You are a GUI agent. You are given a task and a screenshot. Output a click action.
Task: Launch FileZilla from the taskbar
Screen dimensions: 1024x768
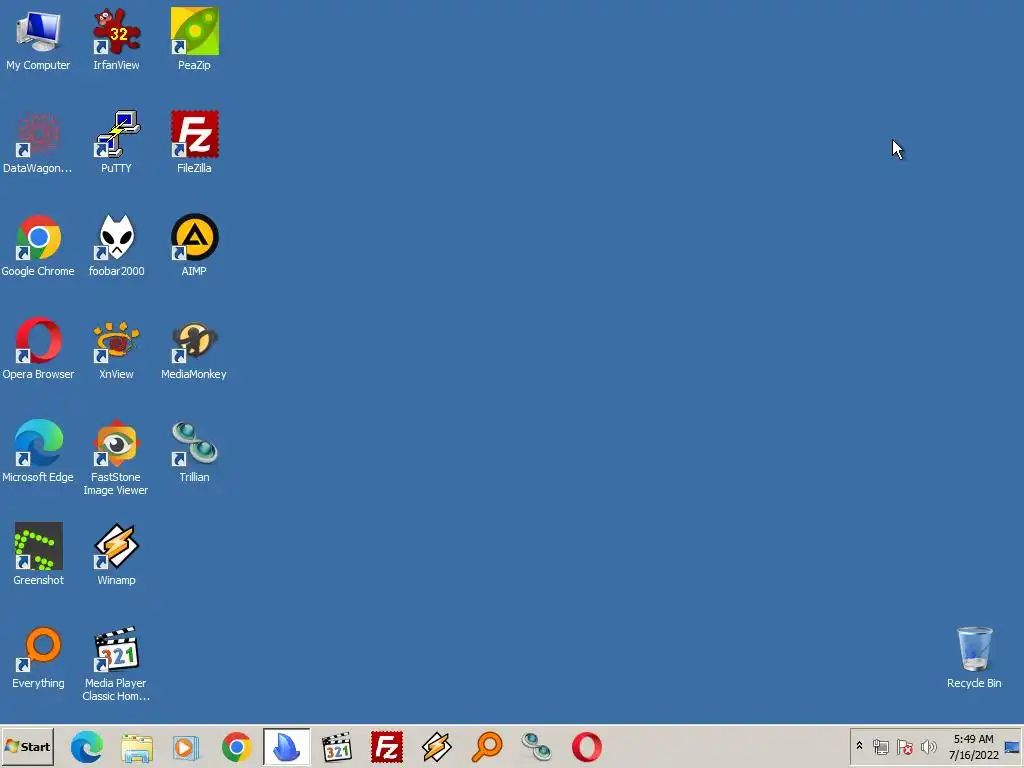pos(387,747)
